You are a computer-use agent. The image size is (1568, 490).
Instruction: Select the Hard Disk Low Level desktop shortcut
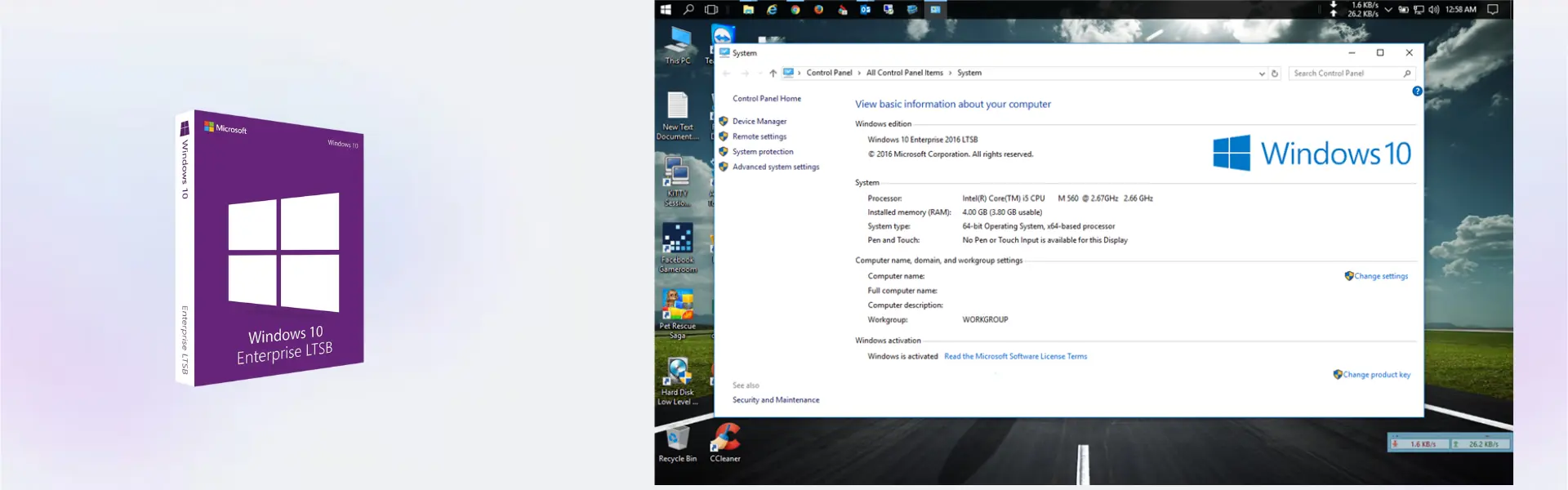[678, 381]
